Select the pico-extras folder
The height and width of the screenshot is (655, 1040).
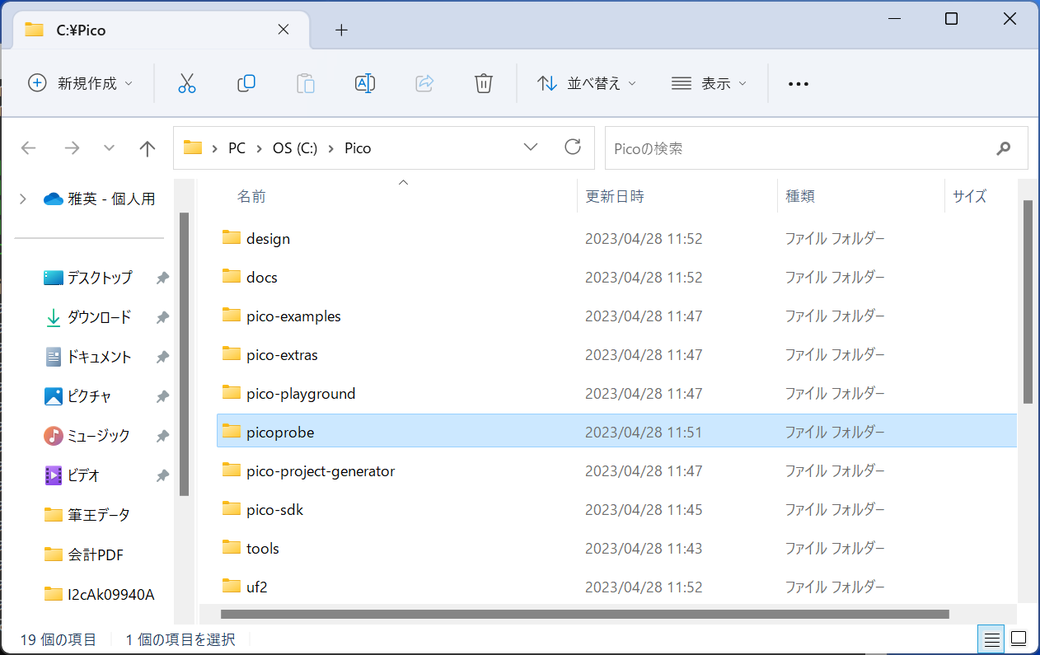(282, 355)
